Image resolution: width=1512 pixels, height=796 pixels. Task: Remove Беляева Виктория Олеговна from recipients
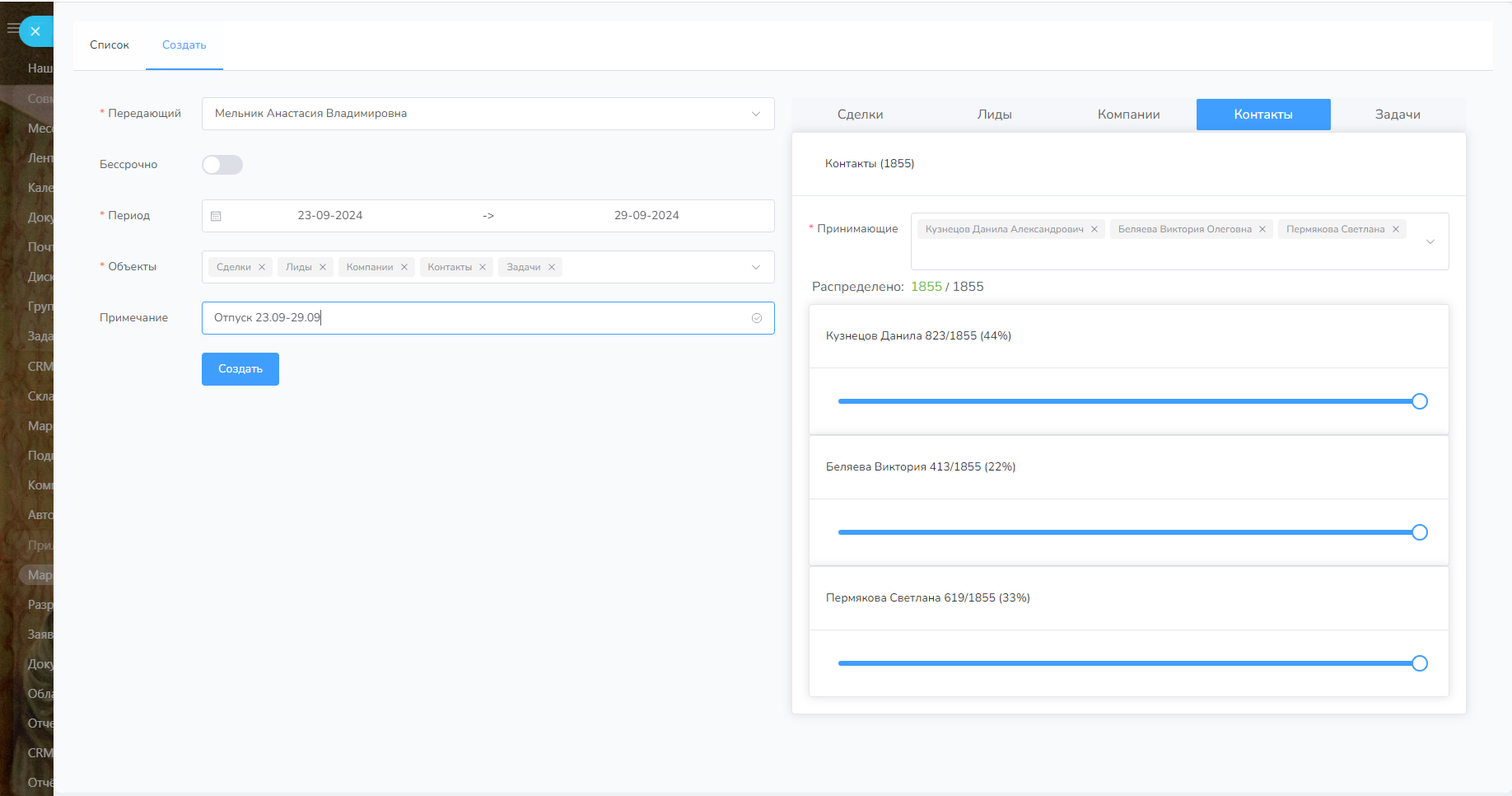pos(1262,229)
